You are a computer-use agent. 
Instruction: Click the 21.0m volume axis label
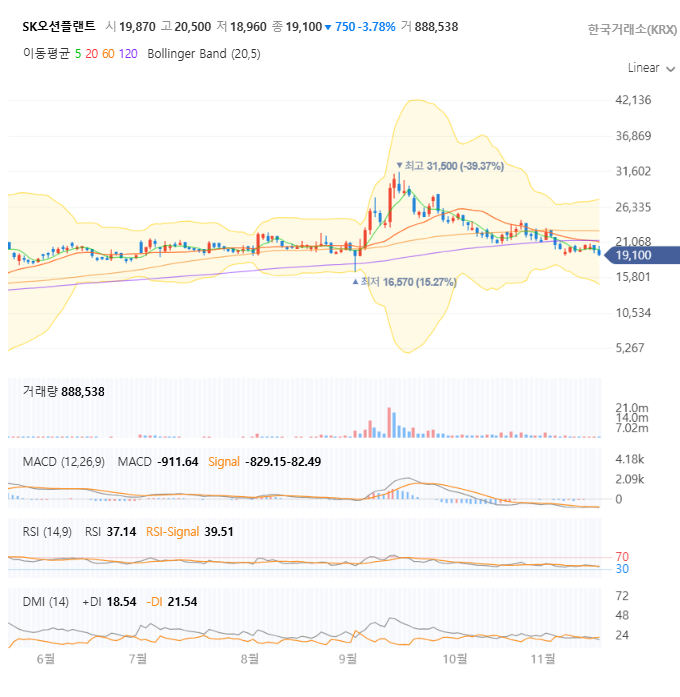coord(632,408)
